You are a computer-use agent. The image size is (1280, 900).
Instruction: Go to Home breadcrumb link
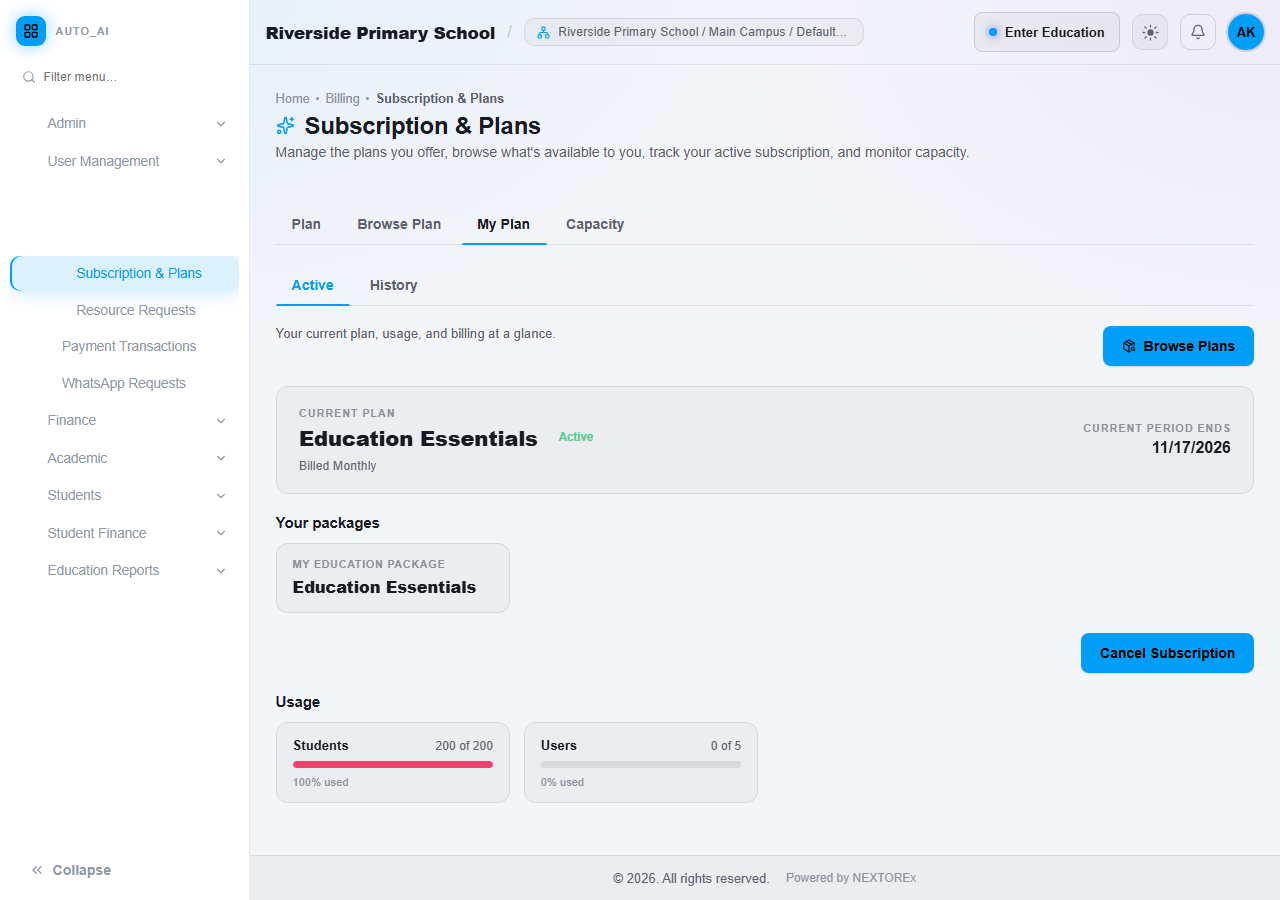point(293,98)
